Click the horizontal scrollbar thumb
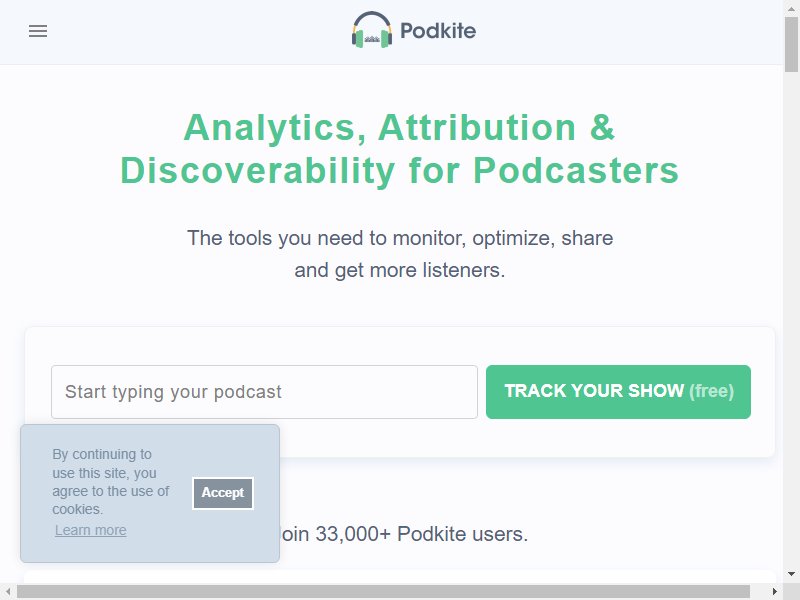800x600 pixels. [383, 592]
